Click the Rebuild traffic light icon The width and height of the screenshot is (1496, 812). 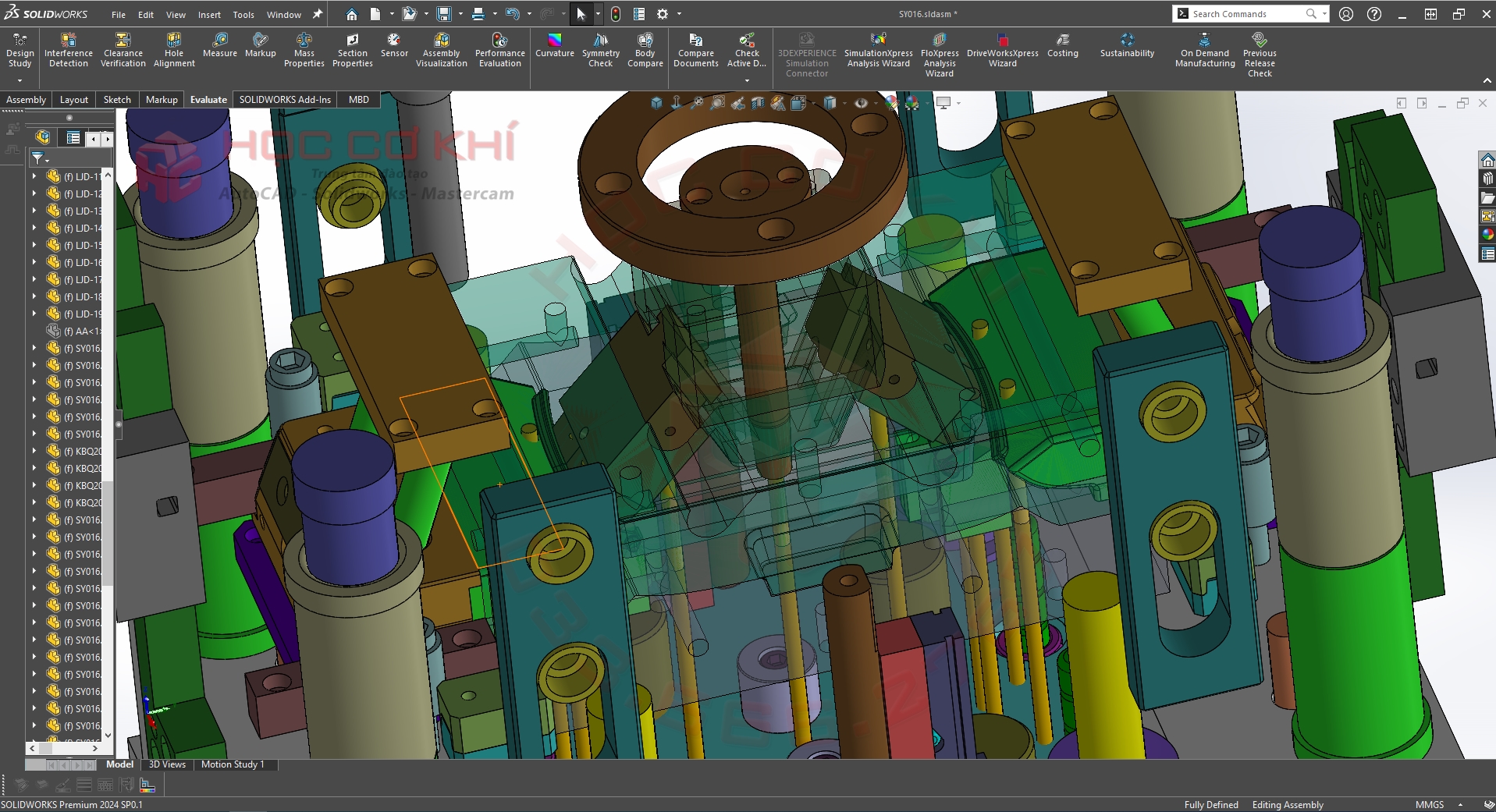pos(616,14)
